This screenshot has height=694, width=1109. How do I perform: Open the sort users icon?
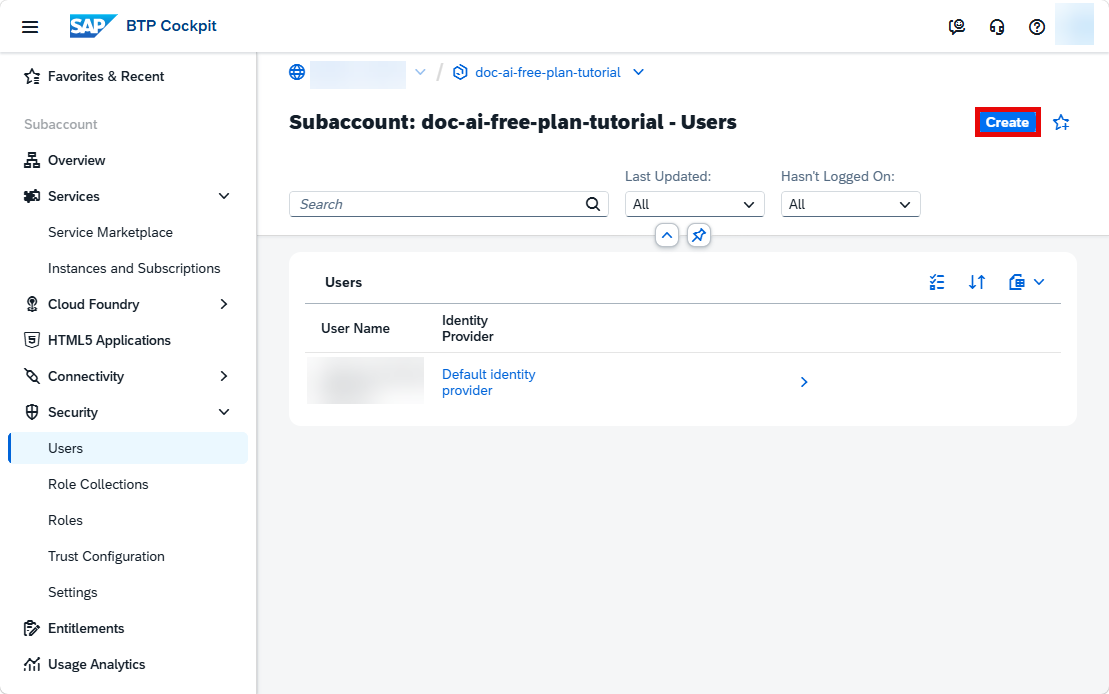(977, 282)
